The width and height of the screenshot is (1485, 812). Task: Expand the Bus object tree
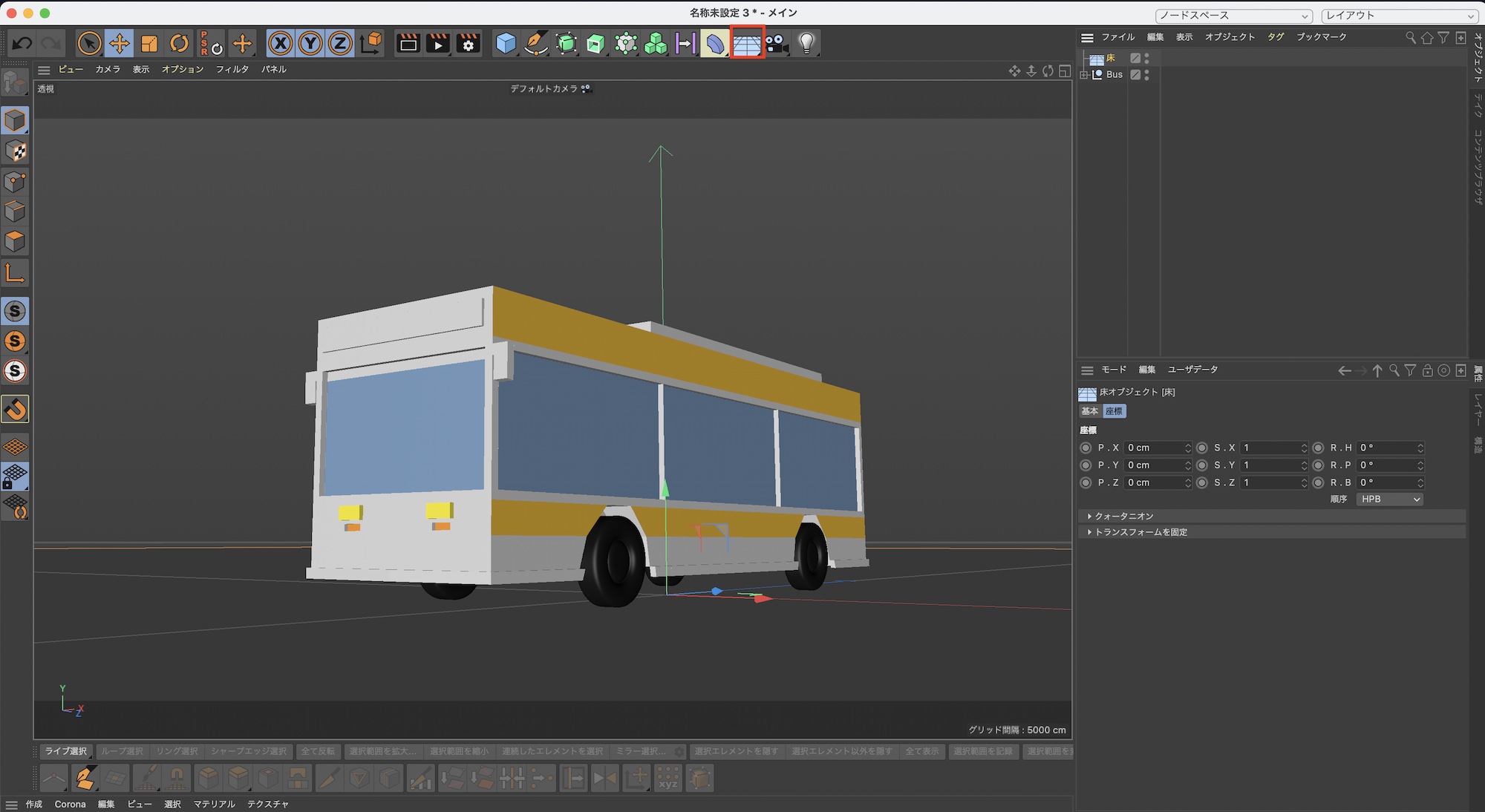pyautogui.click(x=1084, y=75)
